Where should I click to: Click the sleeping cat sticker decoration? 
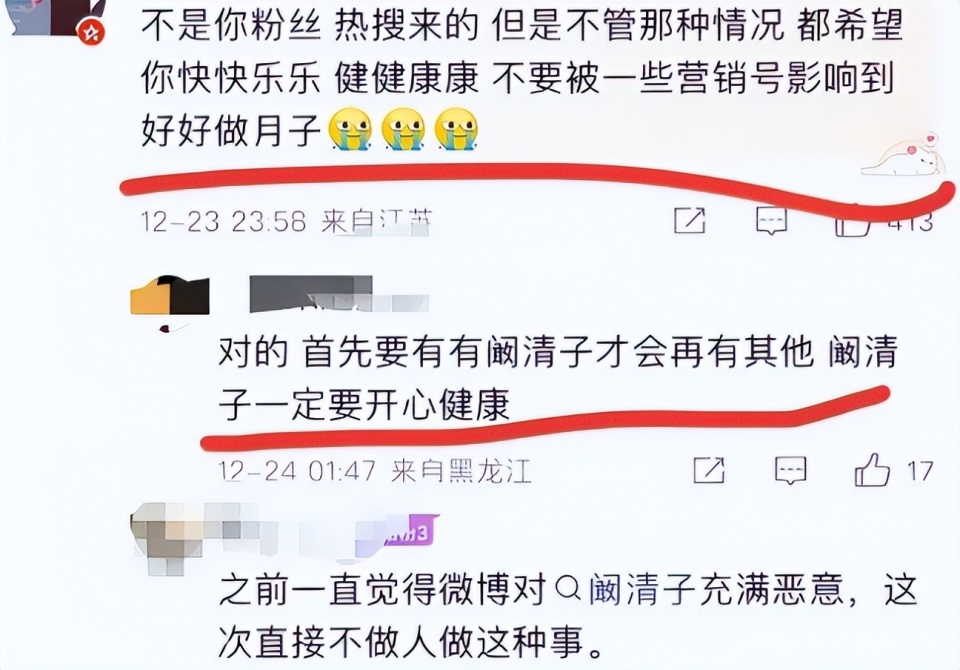tap(900, 156)
